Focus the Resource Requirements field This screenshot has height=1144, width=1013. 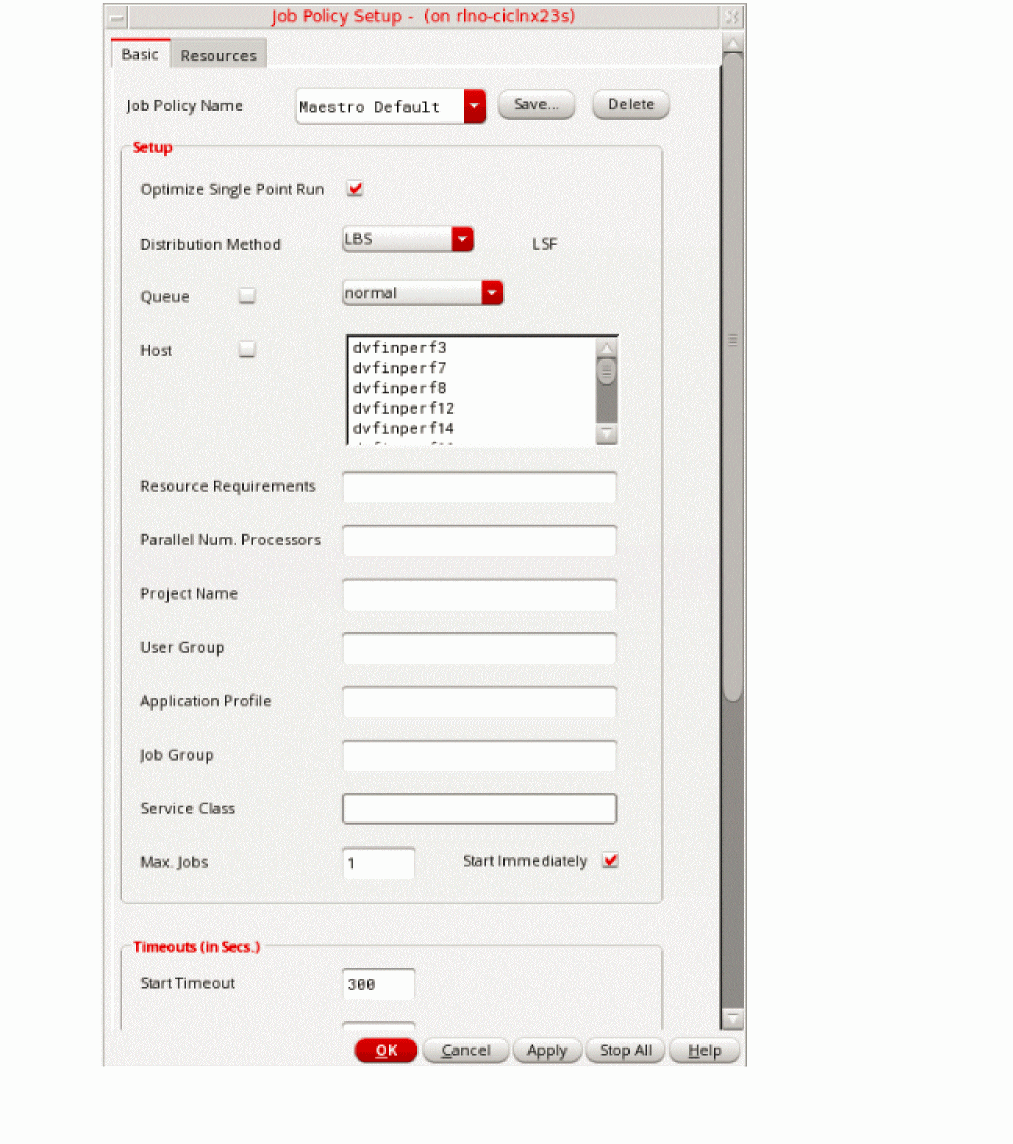pyautogui.click(x=479, y=487)
